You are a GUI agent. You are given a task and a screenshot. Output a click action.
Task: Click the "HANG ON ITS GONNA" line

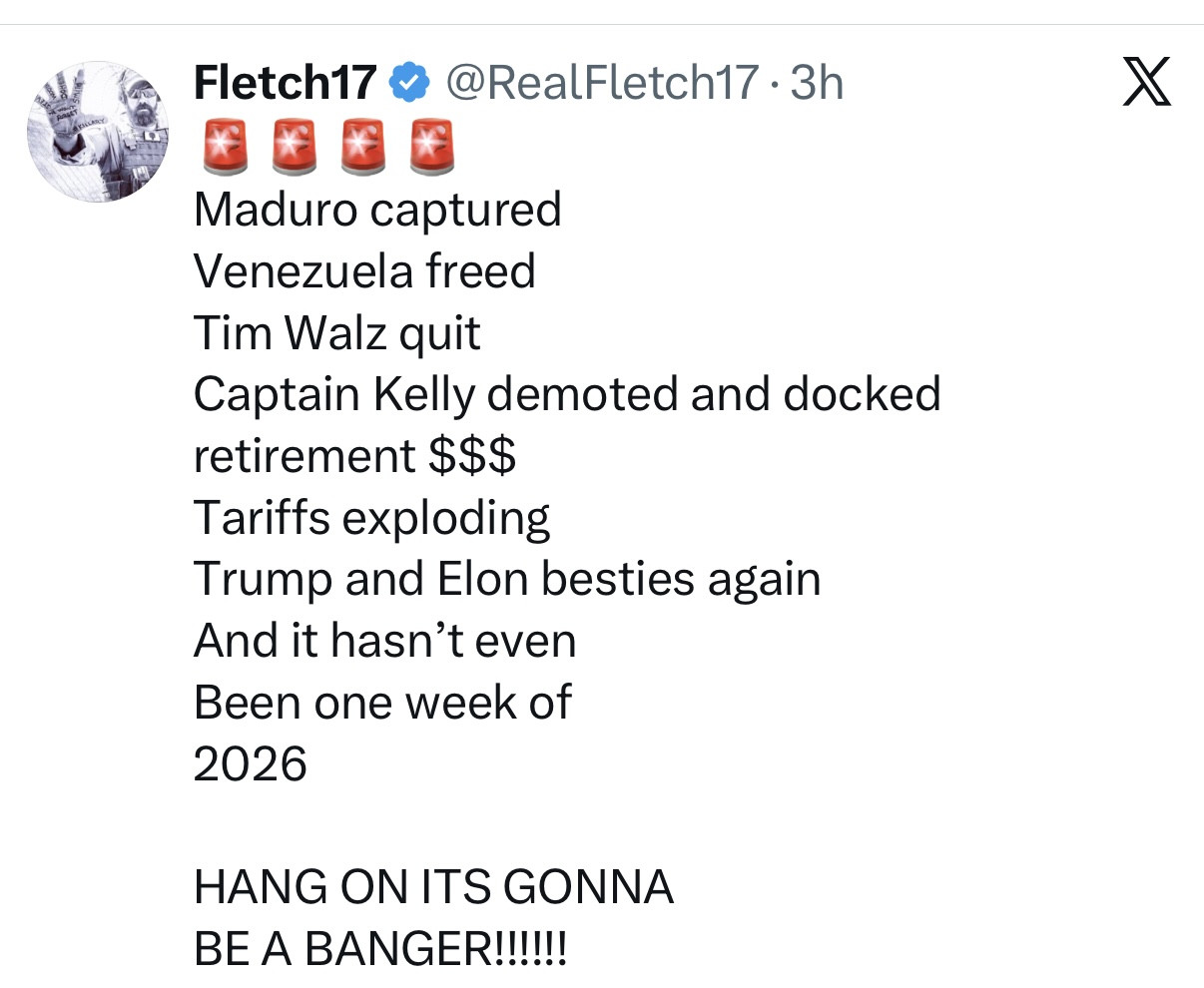pyautogui.click(x=433, y=887)
